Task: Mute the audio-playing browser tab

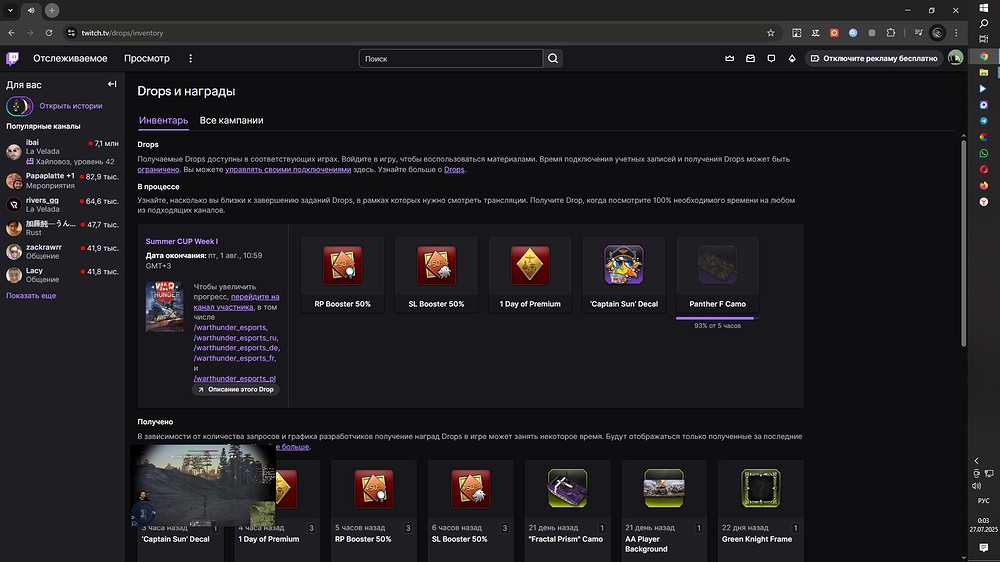Action: click(x=31, y=10)
